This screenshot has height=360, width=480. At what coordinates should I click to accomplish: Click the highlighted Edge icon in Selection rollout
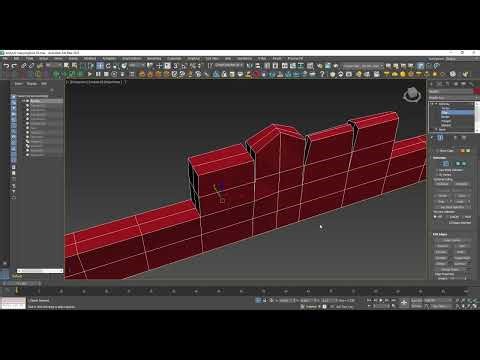coord(446,164)
